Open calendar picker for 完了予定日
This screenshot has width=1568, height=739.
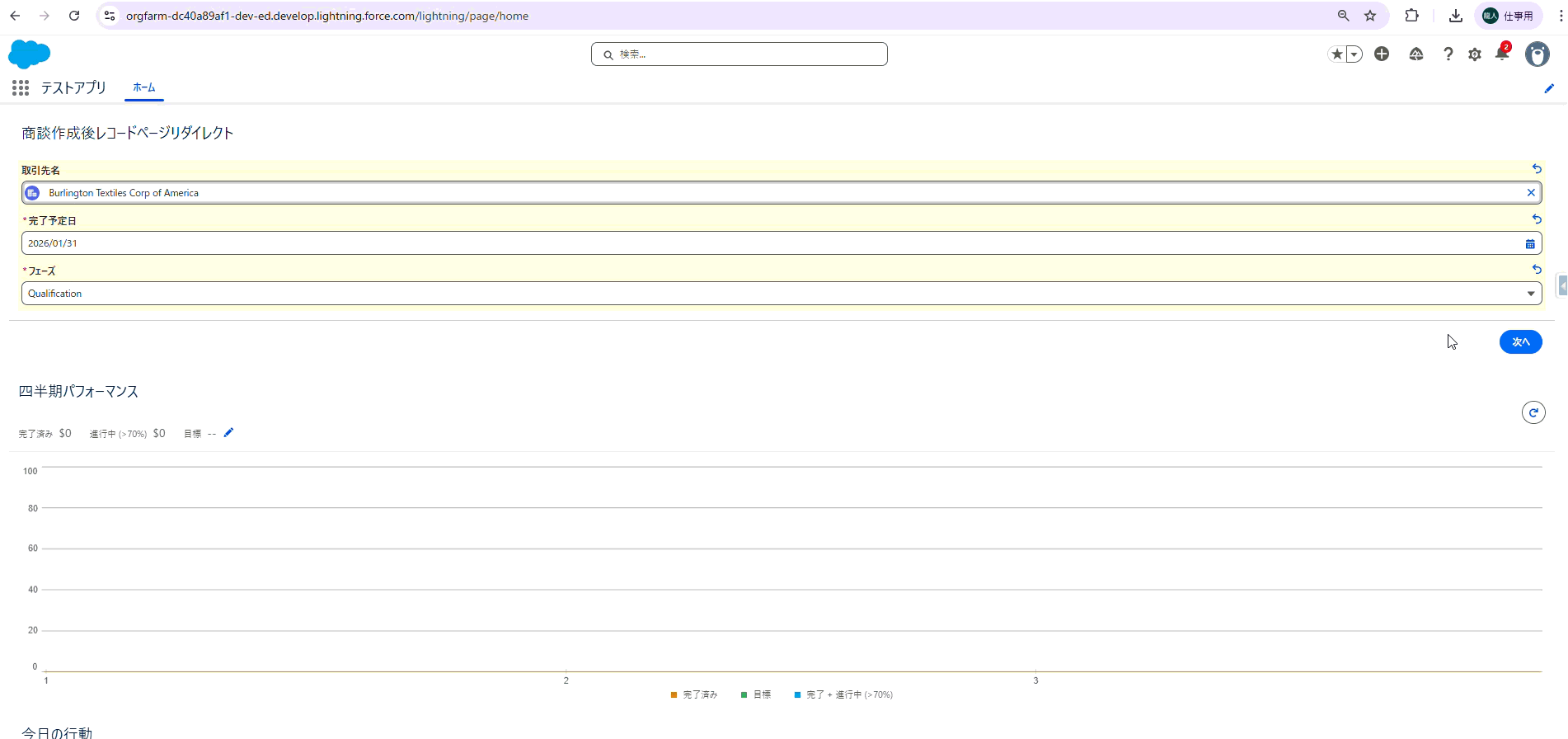[x=1530, y=243]
